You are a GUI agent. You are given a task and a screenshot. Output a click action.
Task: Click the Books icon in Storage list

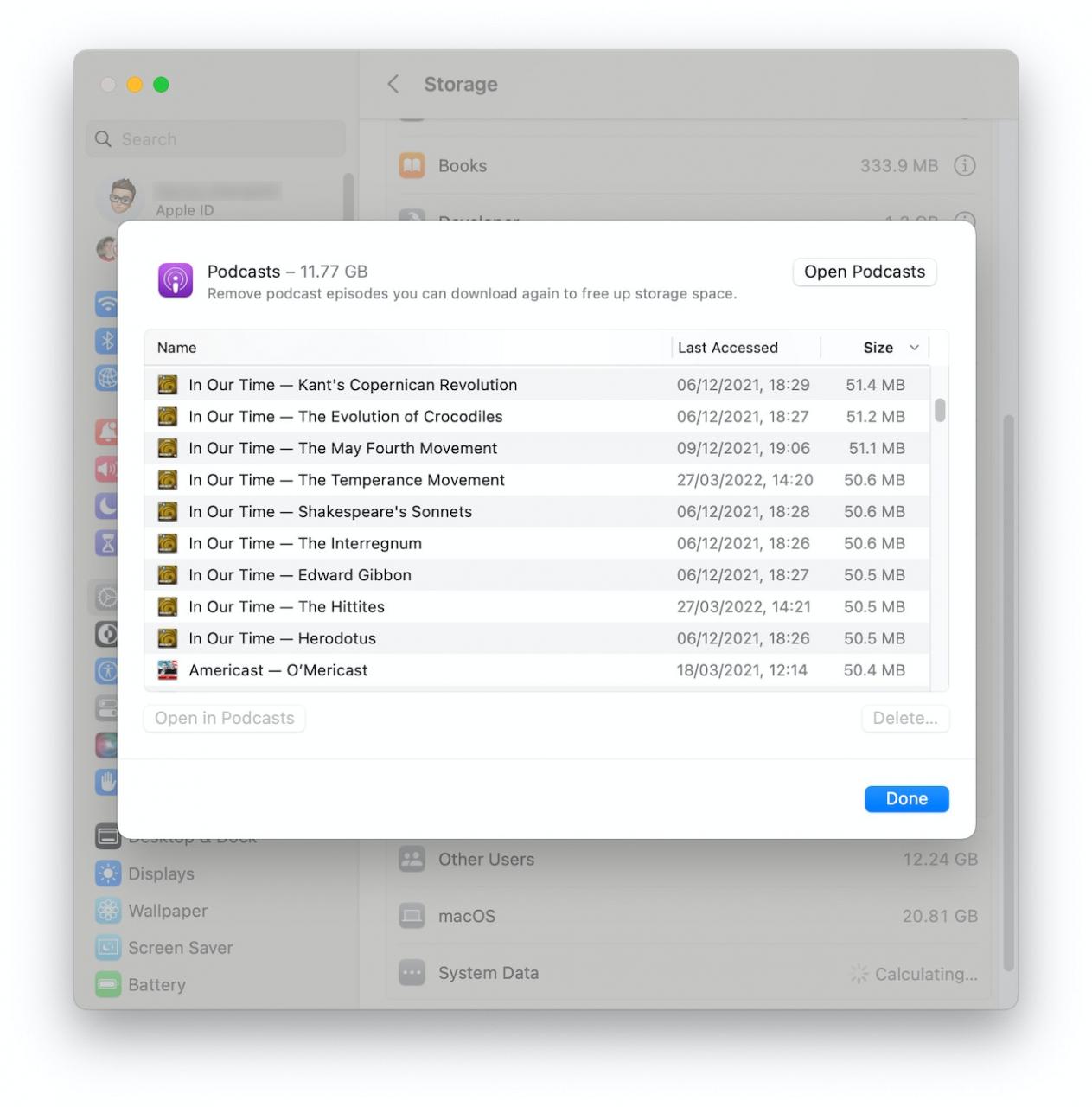tap(412, 165)
